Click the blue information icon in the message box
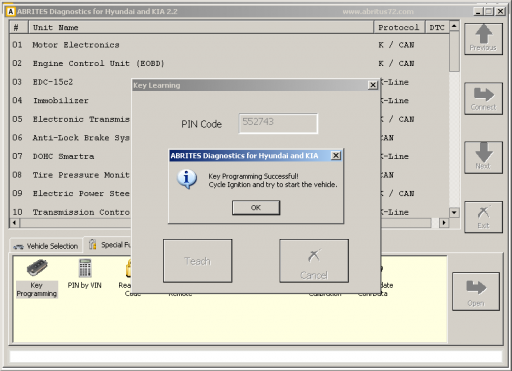 [x=187, y=179]
